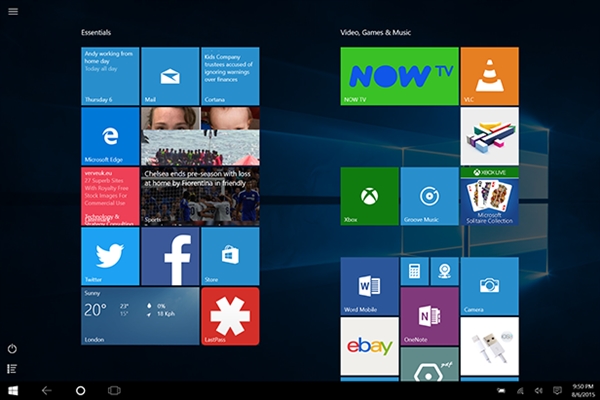600x400 pixels.
Task: Click the taskbar Back arrow
Action: [x=46, y=389]
